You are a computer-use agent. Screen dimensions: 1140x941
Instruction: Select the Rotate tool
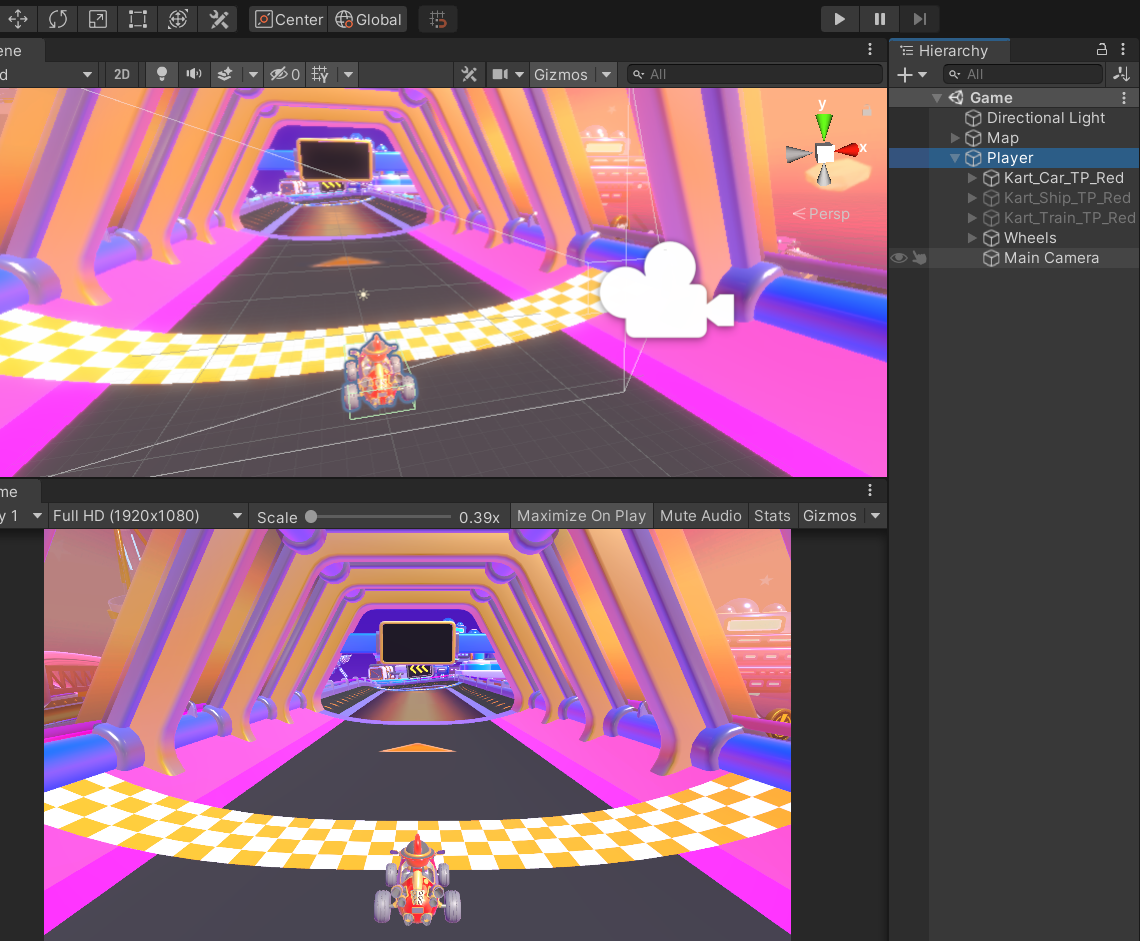pyautogui.click(x=57, y=19)
